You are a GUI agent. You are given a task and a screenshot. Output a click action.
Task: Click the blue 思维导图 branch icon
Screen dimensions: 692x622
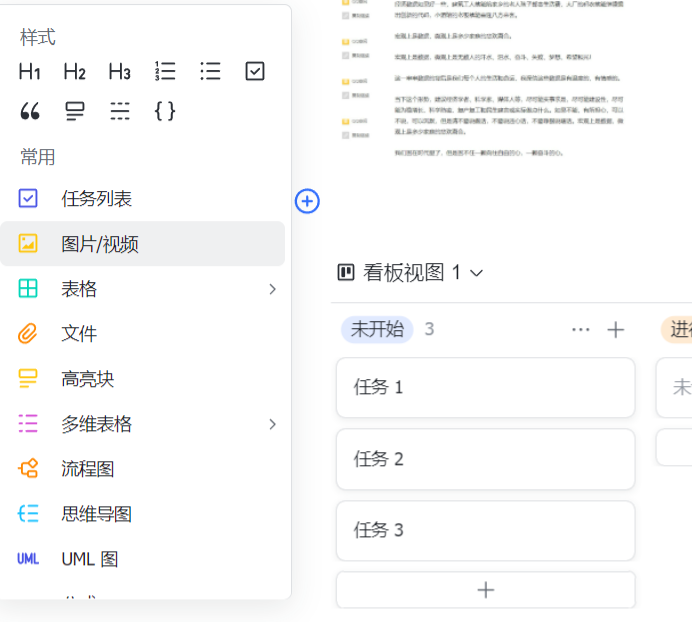(28, 513)
